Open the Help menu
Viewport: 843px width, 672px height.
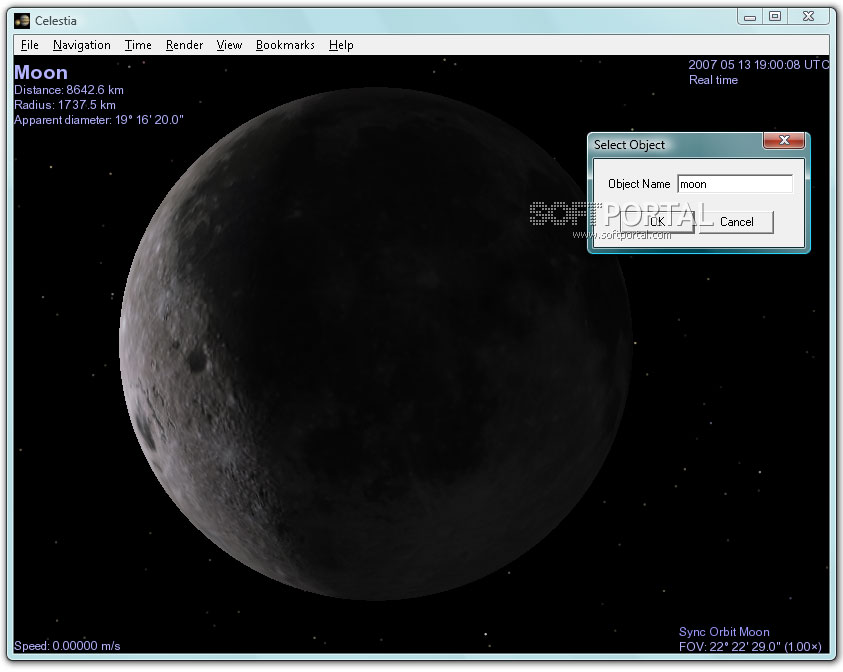pos(341,45)
